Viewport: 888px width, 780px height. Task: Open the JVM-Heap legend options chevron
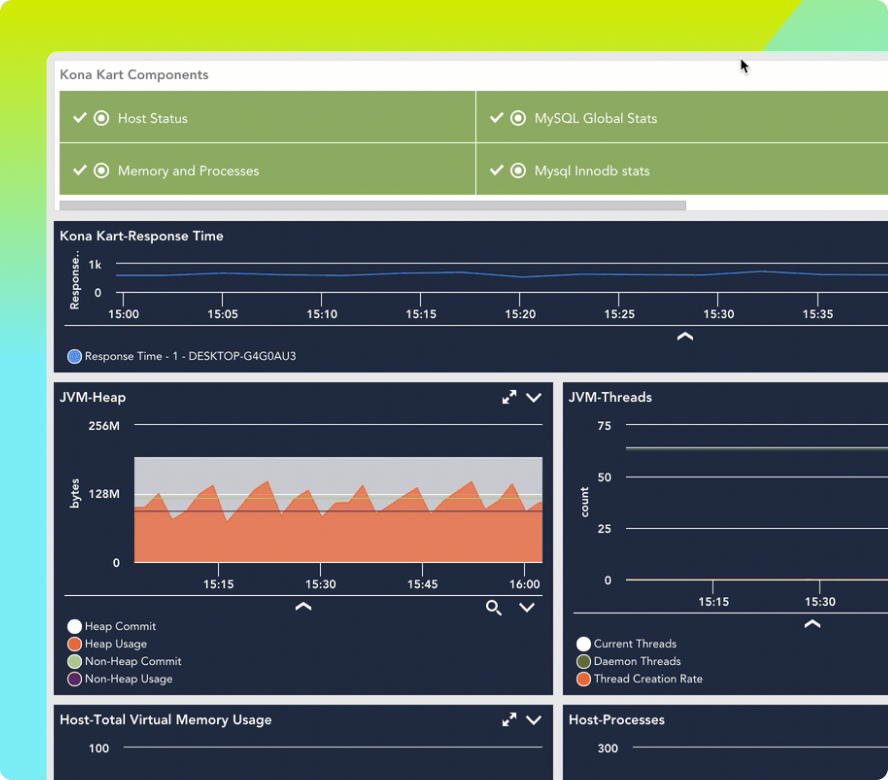click(x=527, y=608)
